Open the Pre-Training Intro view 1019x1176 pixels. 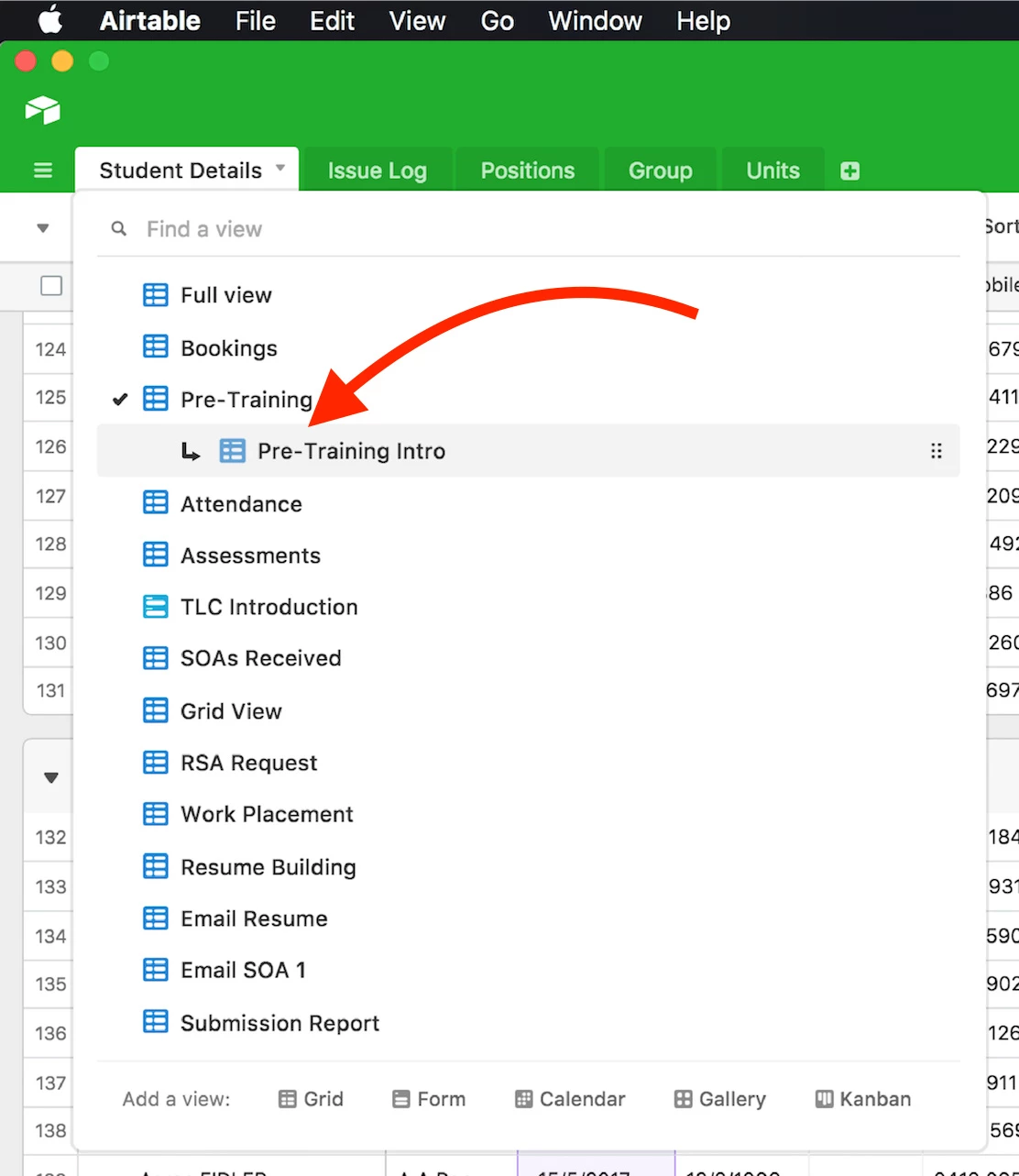[528, 450]
